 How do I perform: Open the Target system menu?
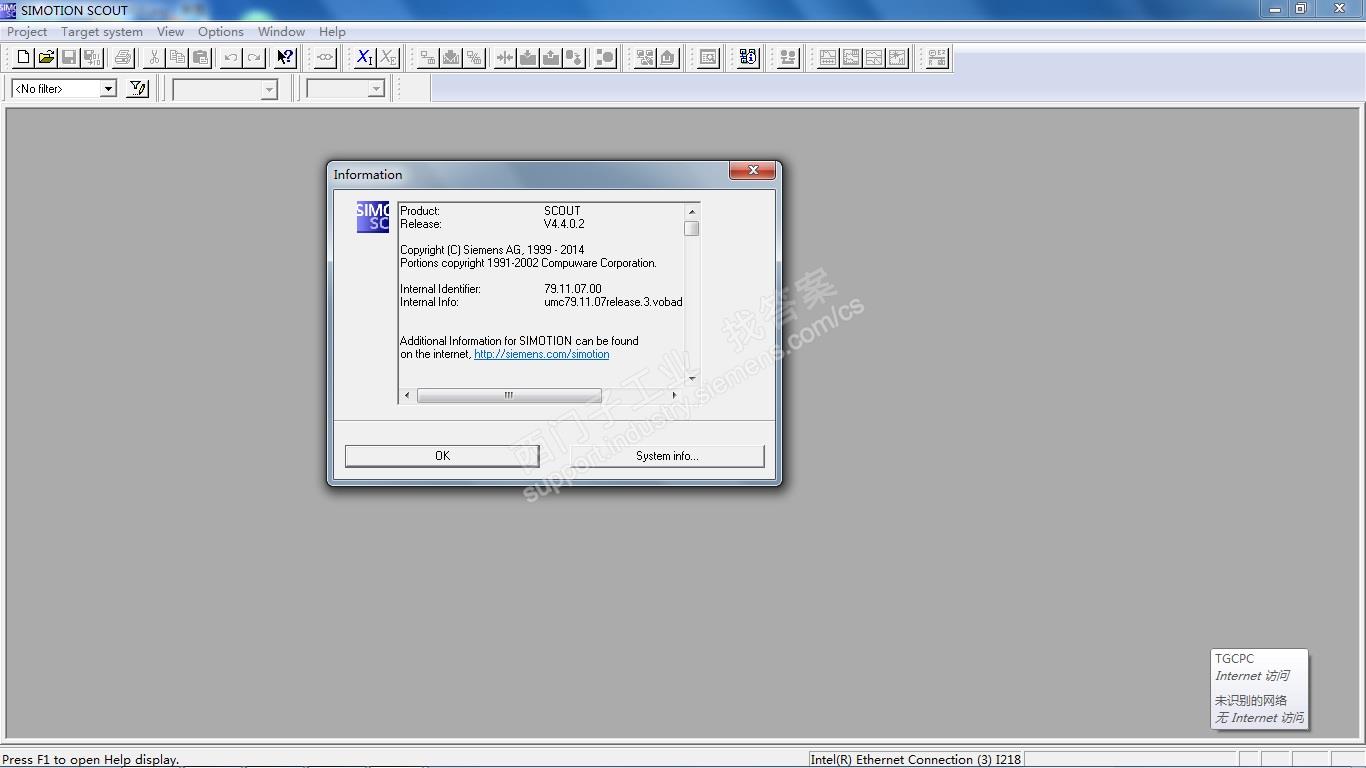(102, 32)
